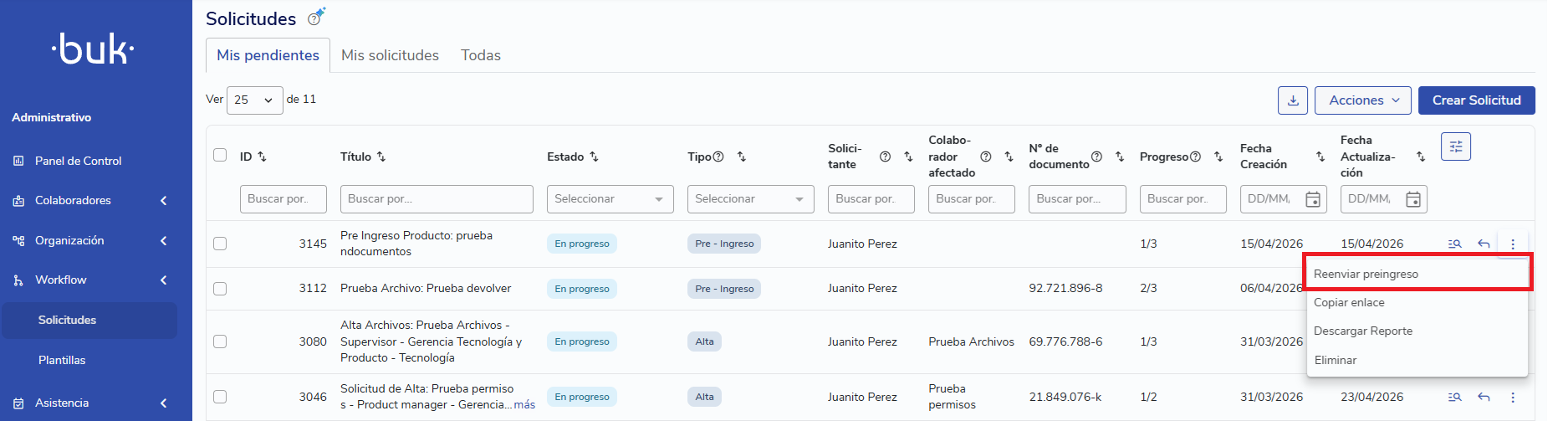
Task: Select Eliminar in the context menu
Action: coord(1336,360)
